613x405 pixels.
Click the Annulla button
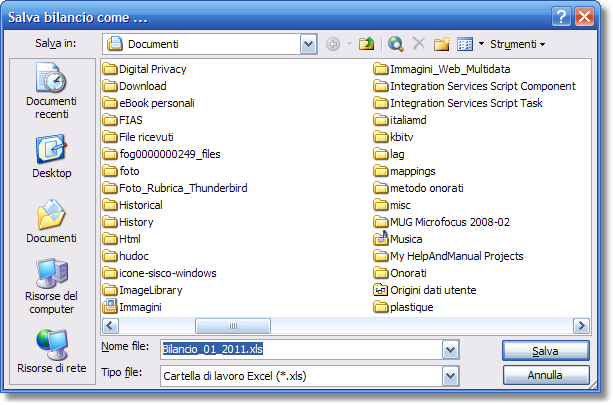546,375
